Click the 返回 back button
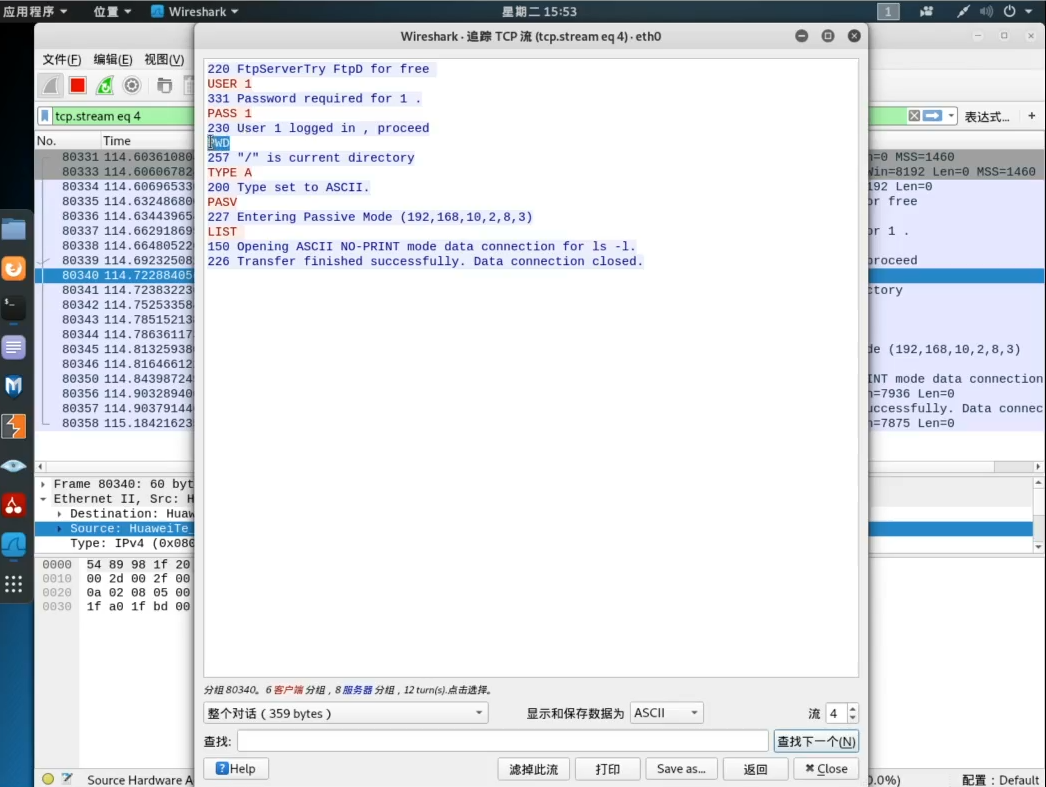 755,769
